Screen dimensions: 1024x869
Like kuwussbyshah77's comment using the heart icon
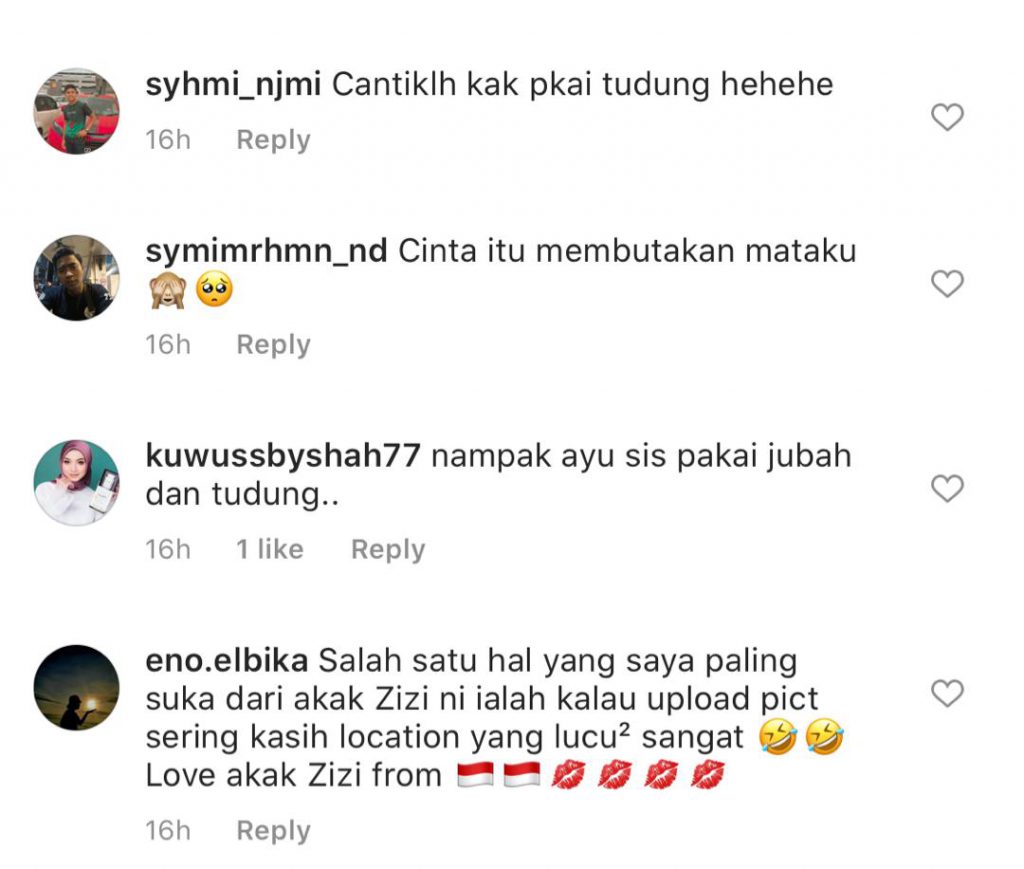pyautogui.click(x=947, y=488)
